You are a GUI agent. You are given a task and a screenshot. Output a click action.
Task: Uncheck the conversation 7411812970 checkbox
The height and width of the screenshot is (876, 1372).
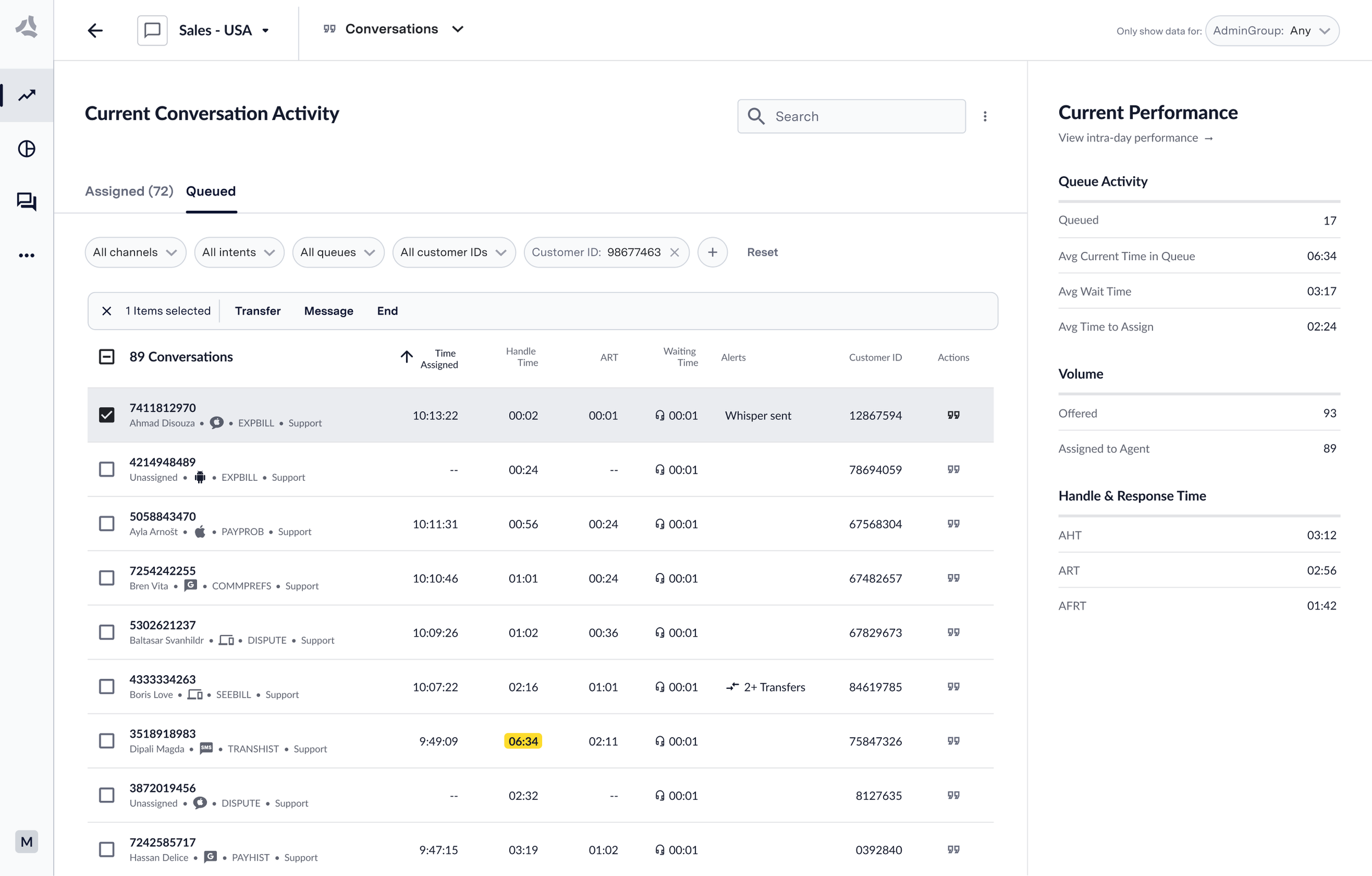tap(106, 415)
